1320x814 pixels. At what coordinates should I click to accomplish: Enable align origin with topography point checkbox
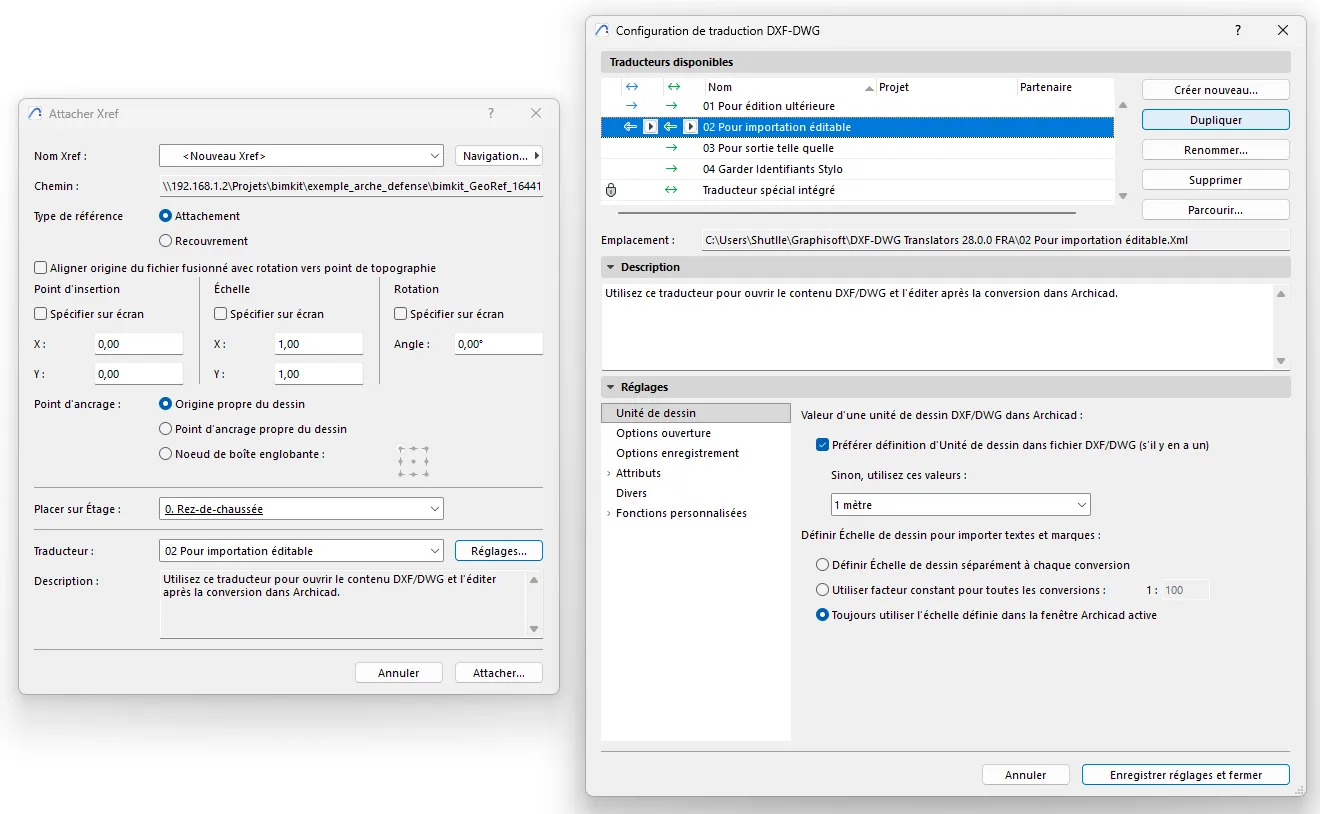pyautogui.click(x=41, y=268)
